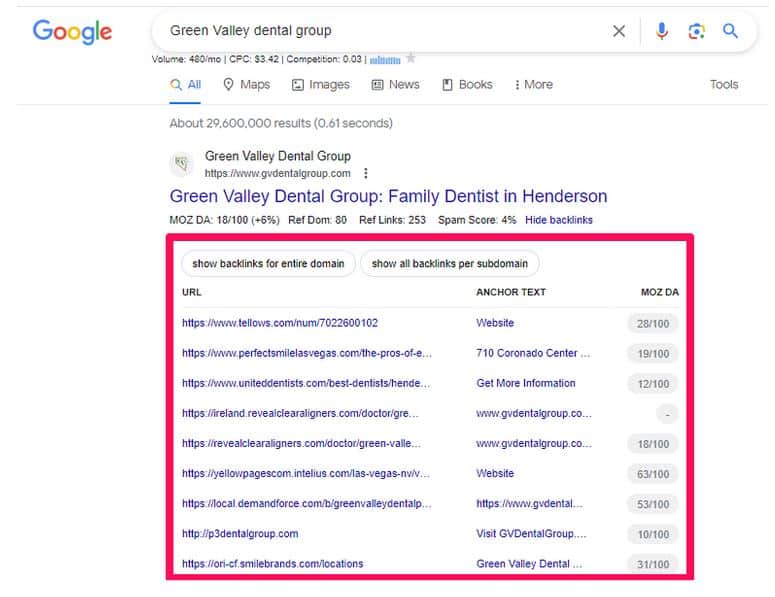Screen dimensions: 775x597
Task: Click the https://www.gvdental... anchor text
Action: pos(529,504)
